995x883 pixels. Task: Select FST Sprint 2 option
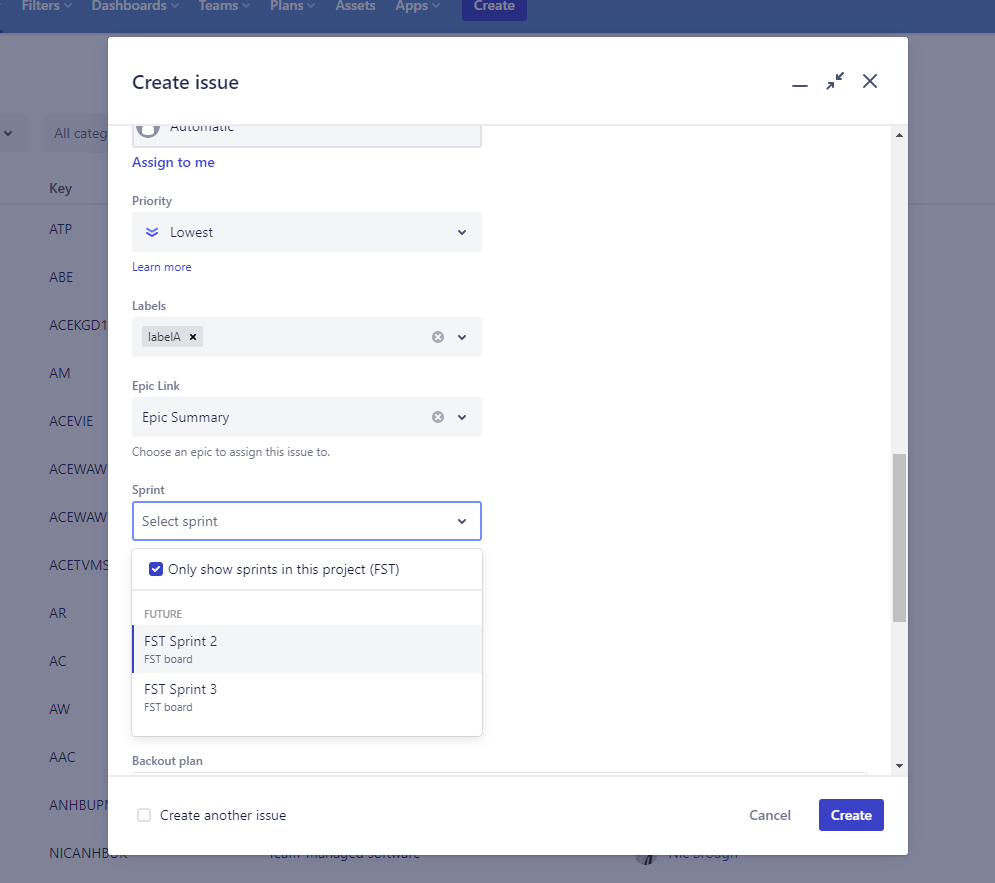(x=306, y=649)
